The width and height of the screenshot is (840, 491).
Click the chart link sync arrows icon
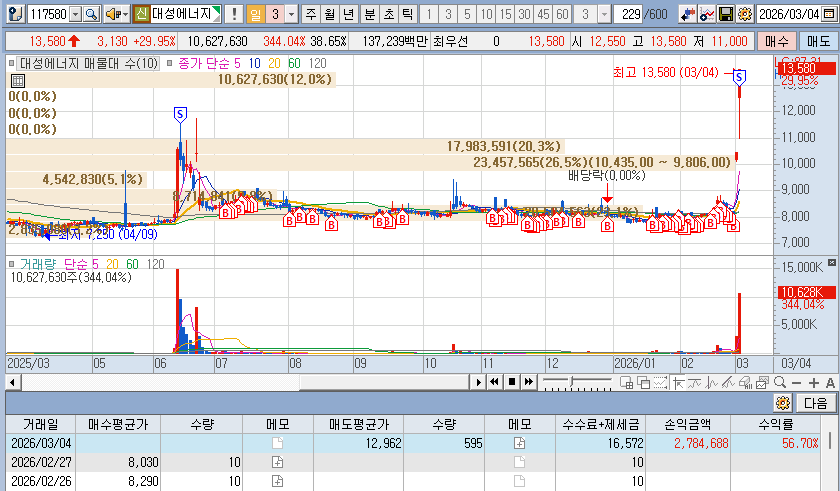687,14
